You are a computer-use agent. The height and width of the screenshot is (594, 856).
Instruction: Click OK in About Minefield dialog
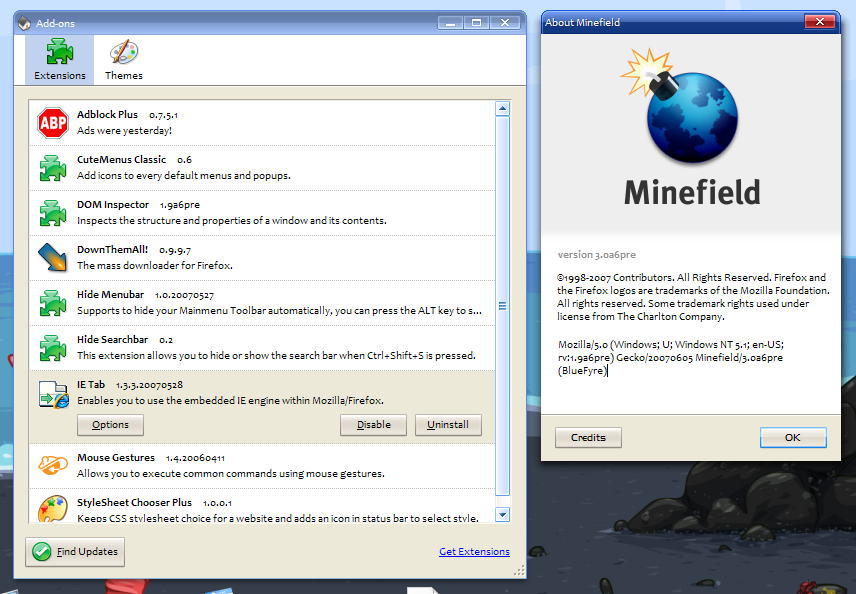click(x=793, y=437)
